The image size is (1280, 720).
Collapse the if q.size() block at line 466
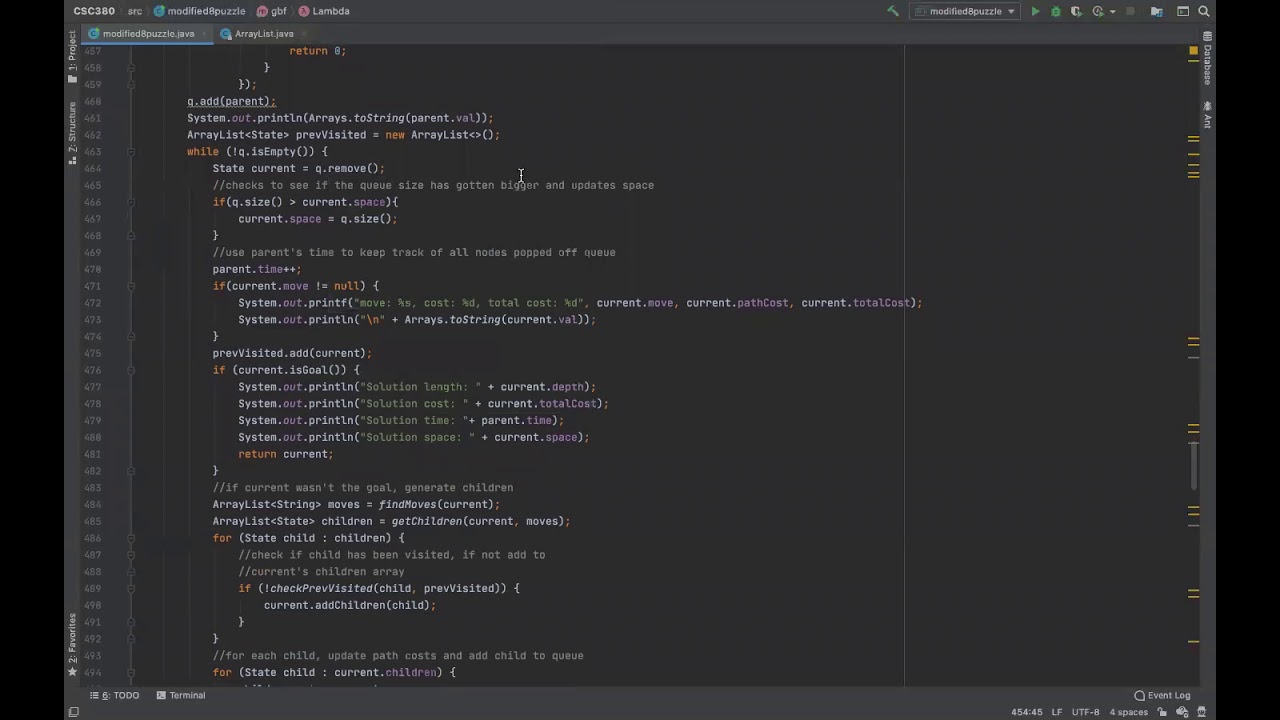(x=132, y=202)
